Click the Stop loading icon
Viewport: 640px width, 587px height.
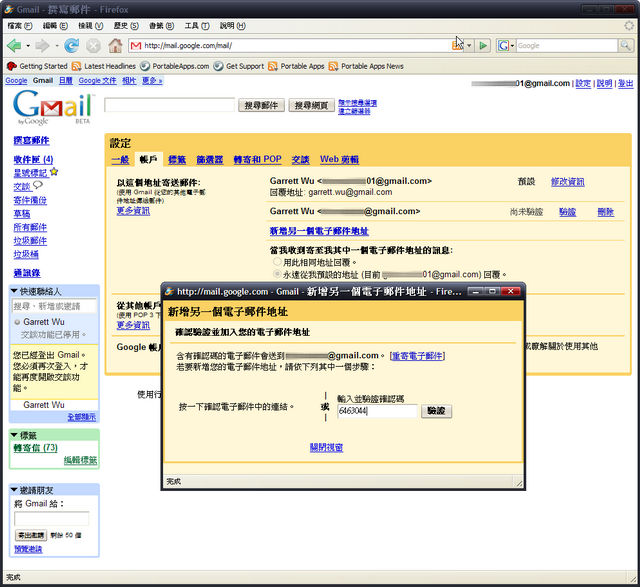(x=93, y=45)
